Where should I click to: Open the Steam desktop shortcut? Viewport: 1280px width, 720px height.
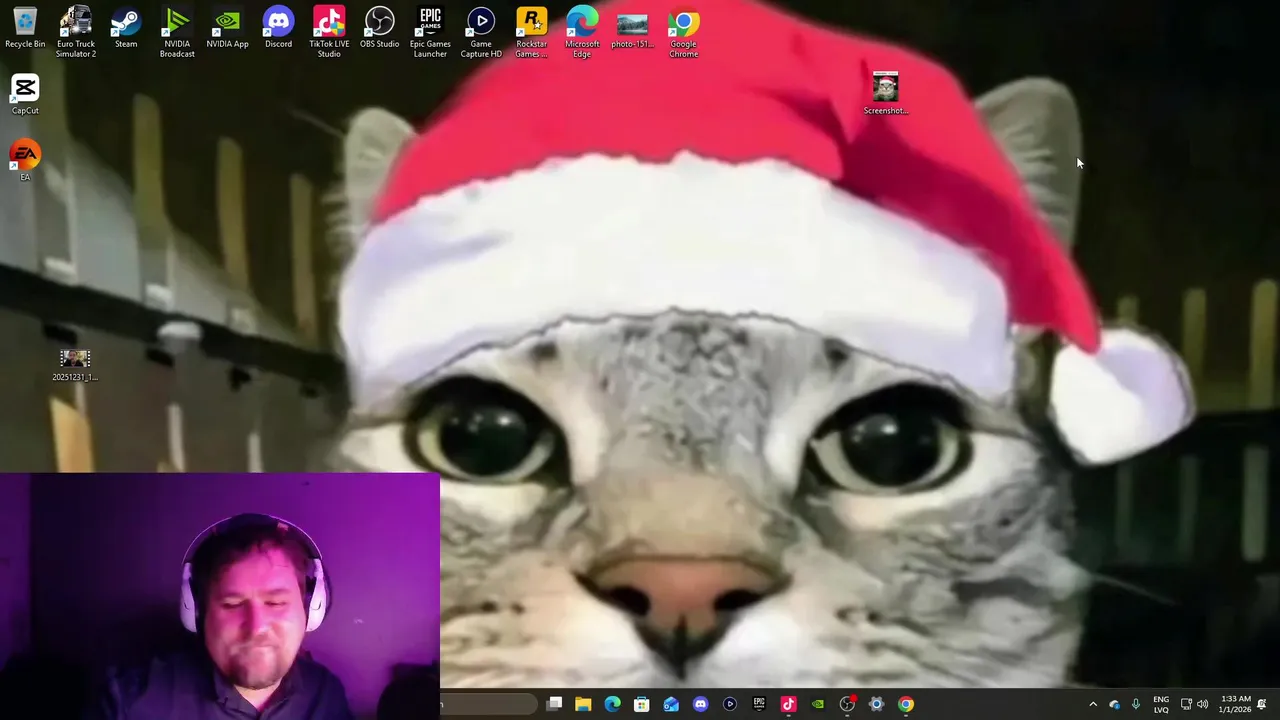(126, 28)
